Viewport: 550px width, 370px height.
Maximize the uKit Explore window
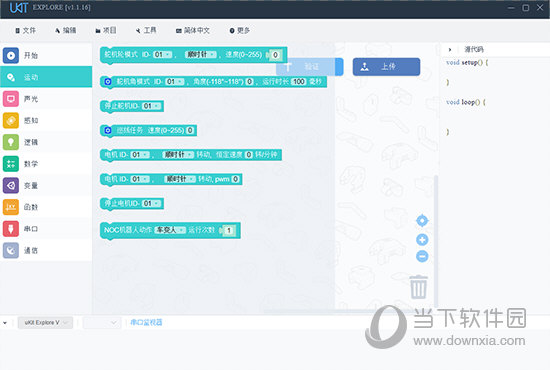[x=525, y=7]
